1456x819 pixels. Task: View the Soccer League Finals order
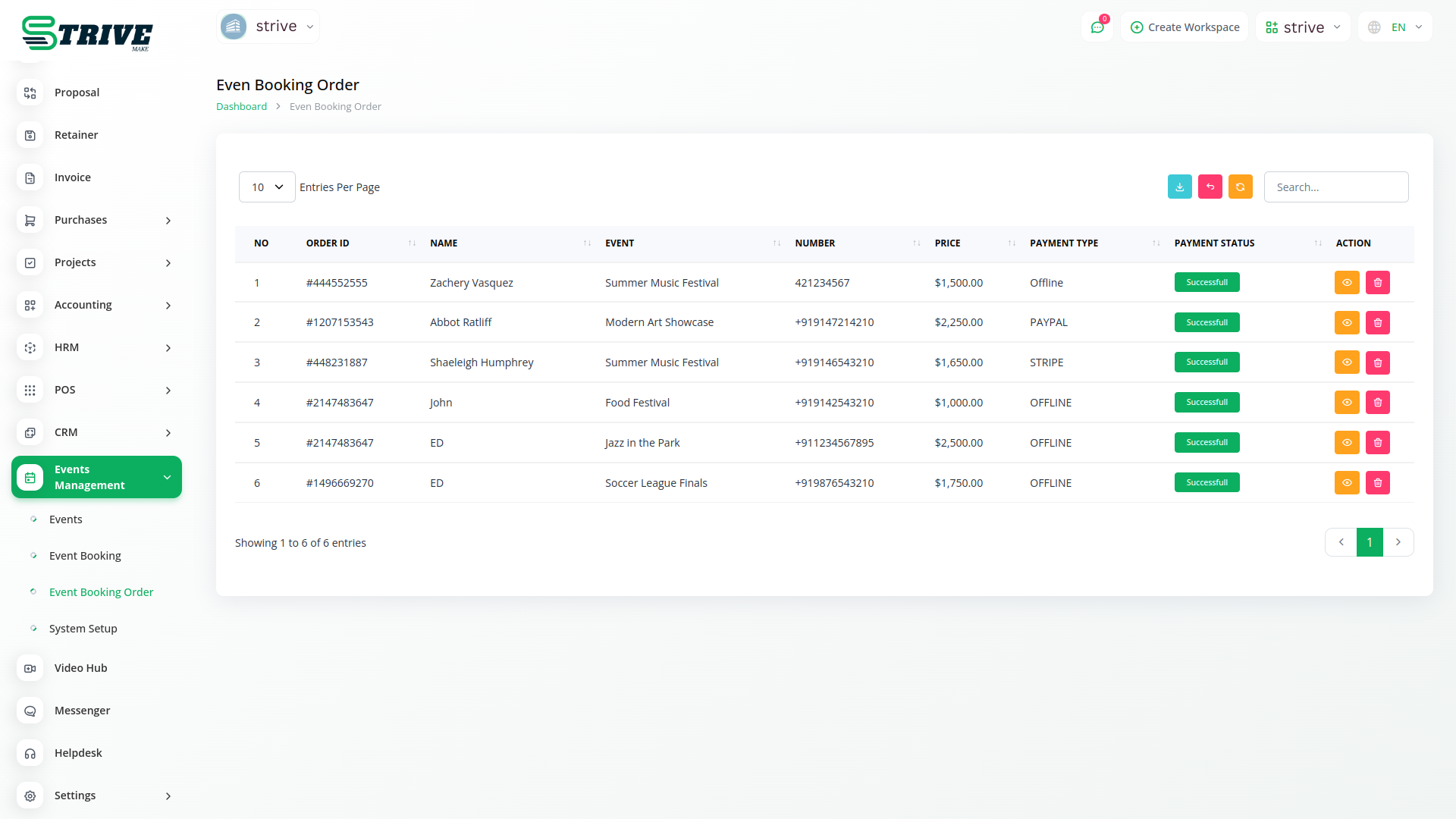1346,483
